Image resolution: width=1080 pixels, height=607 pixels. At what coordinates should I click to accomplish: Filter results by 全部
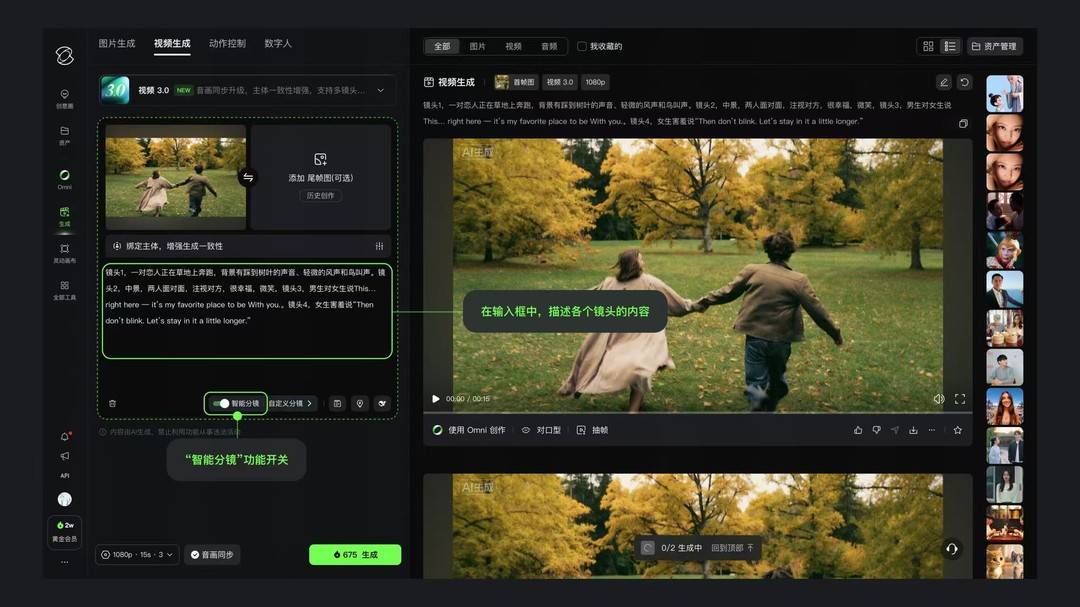[442, 46]
